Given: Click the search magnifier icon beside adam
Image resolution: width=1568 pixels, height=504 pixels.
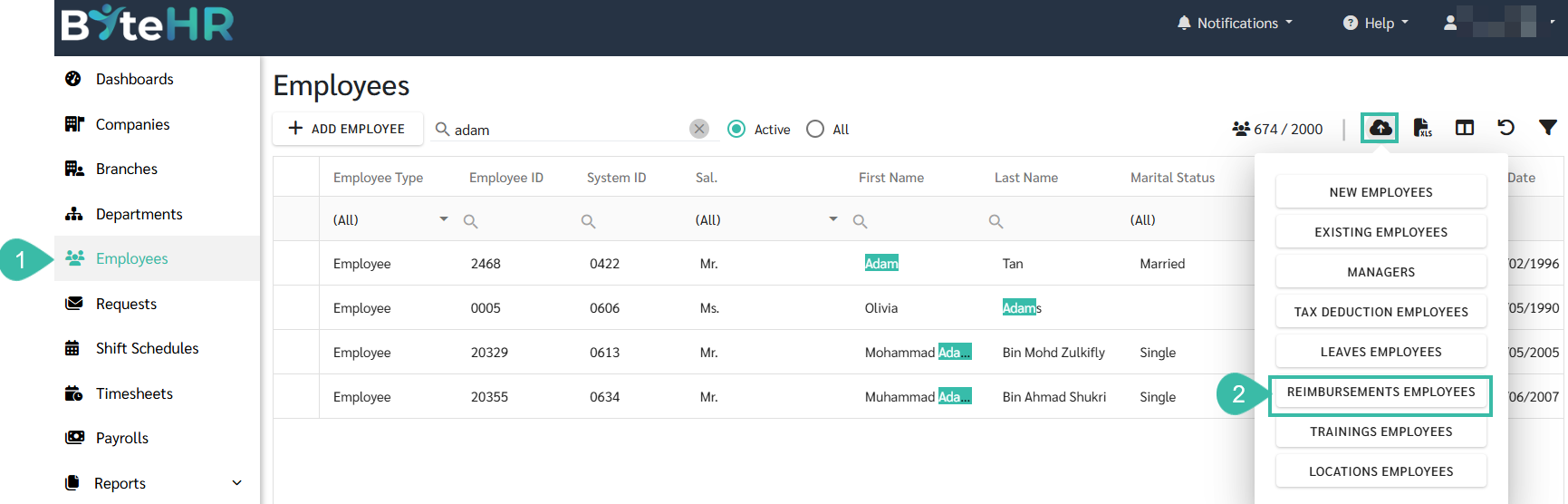Looking at the screenshot, I should tap(442, 129).
